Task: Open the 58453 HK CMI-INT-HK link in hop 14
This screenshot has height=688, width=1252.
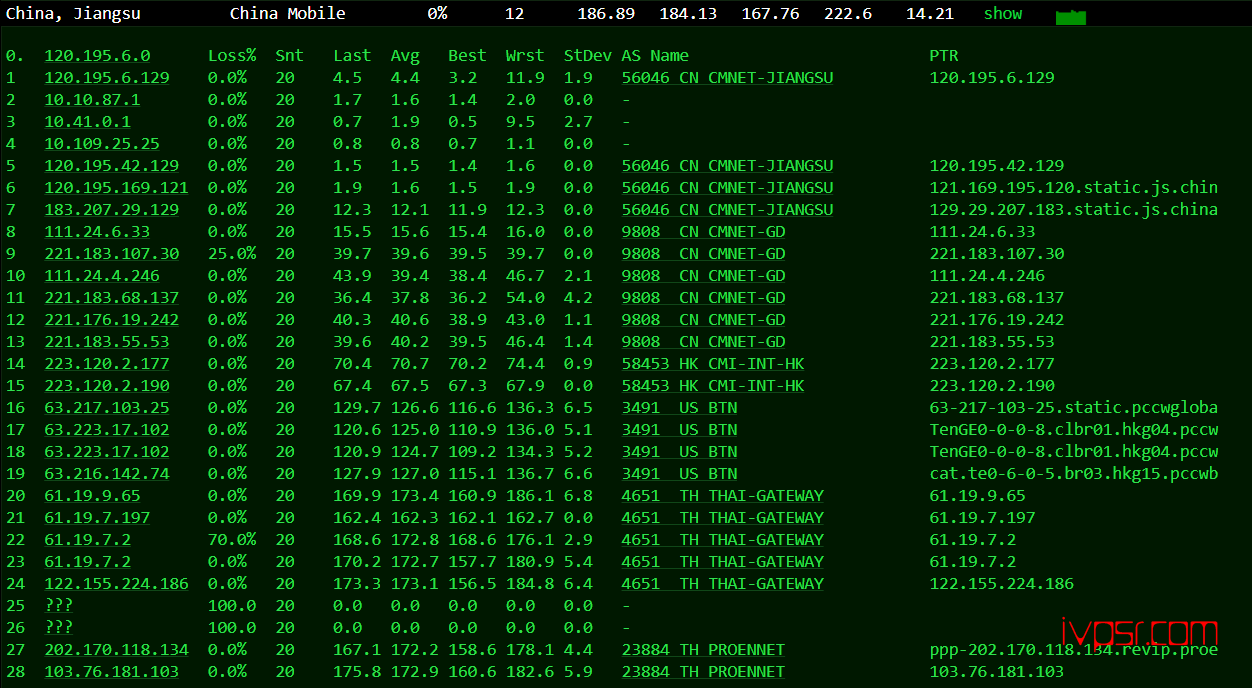Action: (x=713, y=364)
